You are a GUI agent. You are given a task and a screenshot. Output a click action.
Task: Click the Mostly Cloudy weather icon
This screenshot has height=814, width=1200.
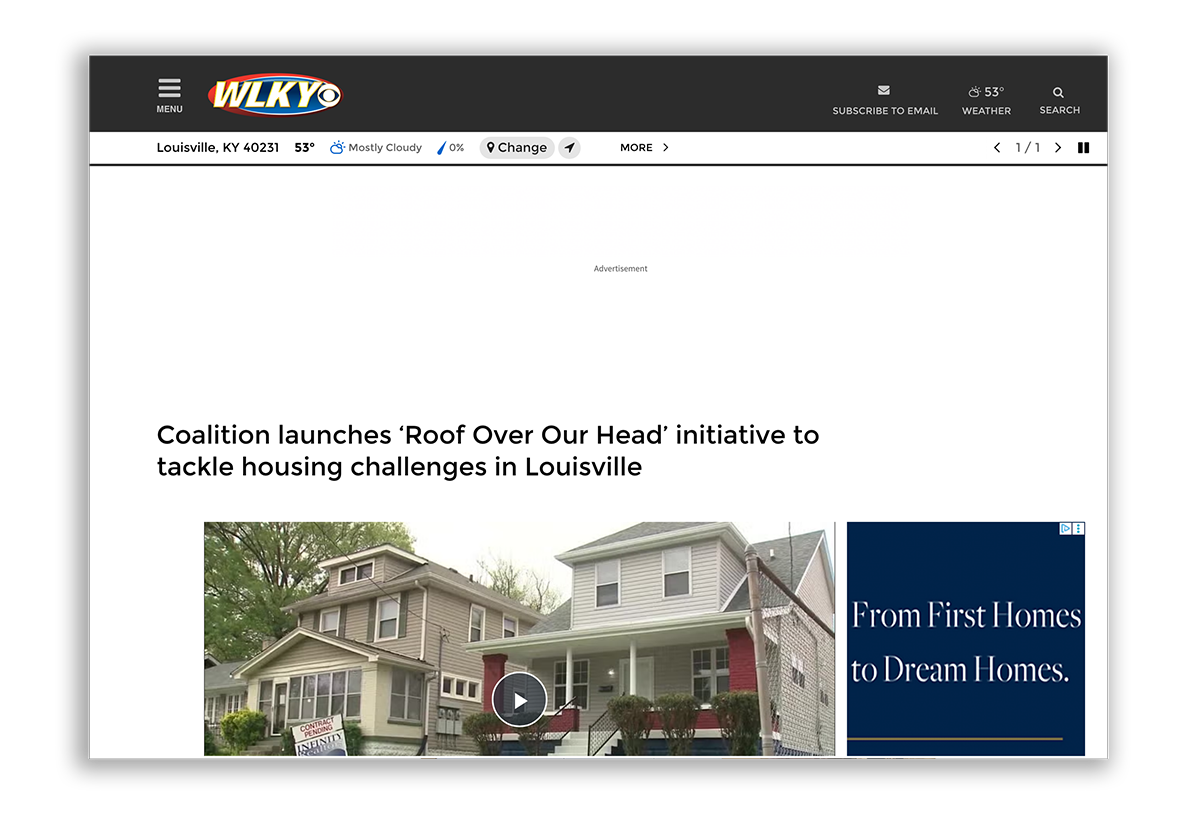point(337,148)
